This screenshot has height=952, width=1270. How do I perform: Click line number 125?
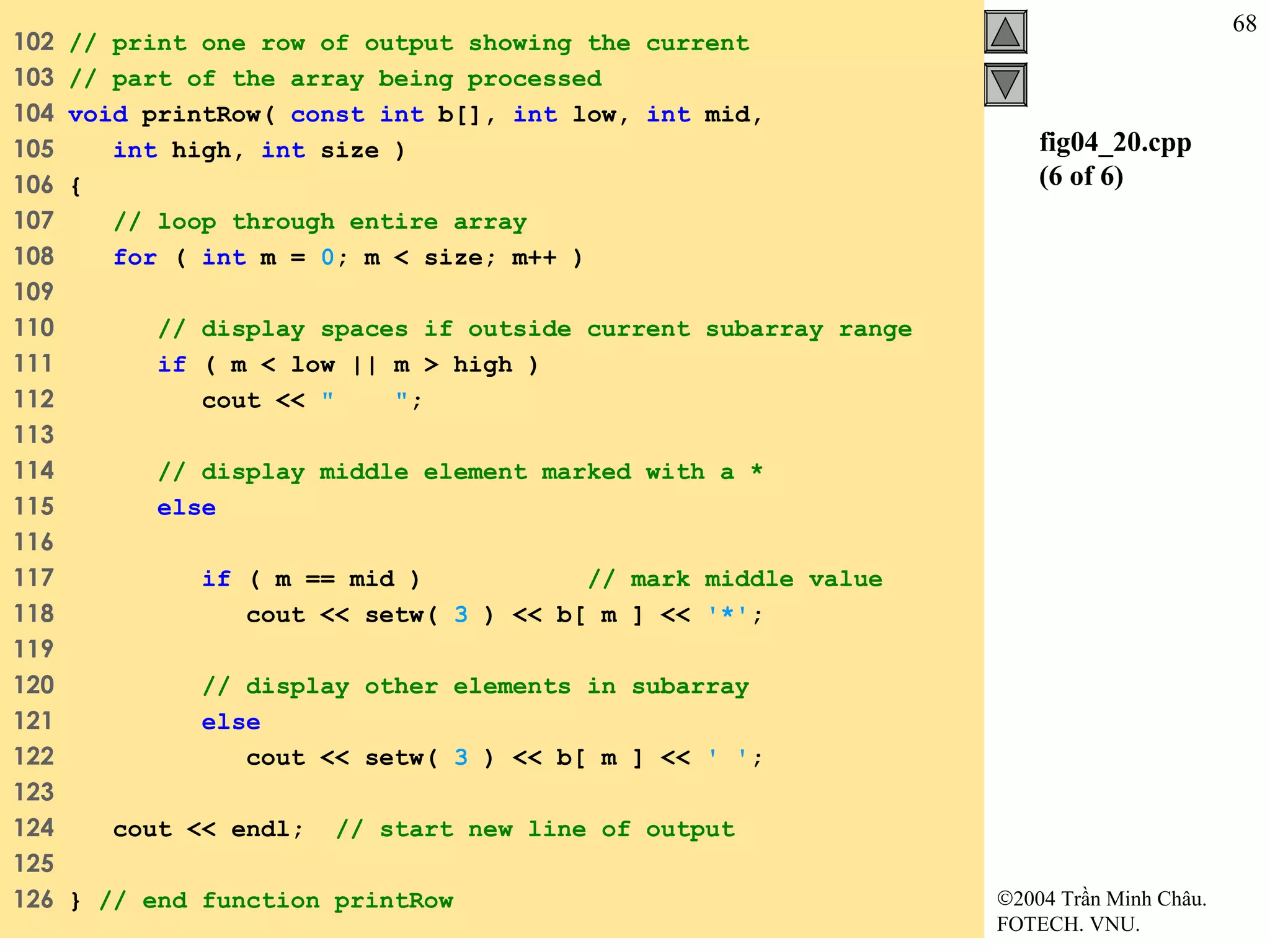click(x=34, y=864)
